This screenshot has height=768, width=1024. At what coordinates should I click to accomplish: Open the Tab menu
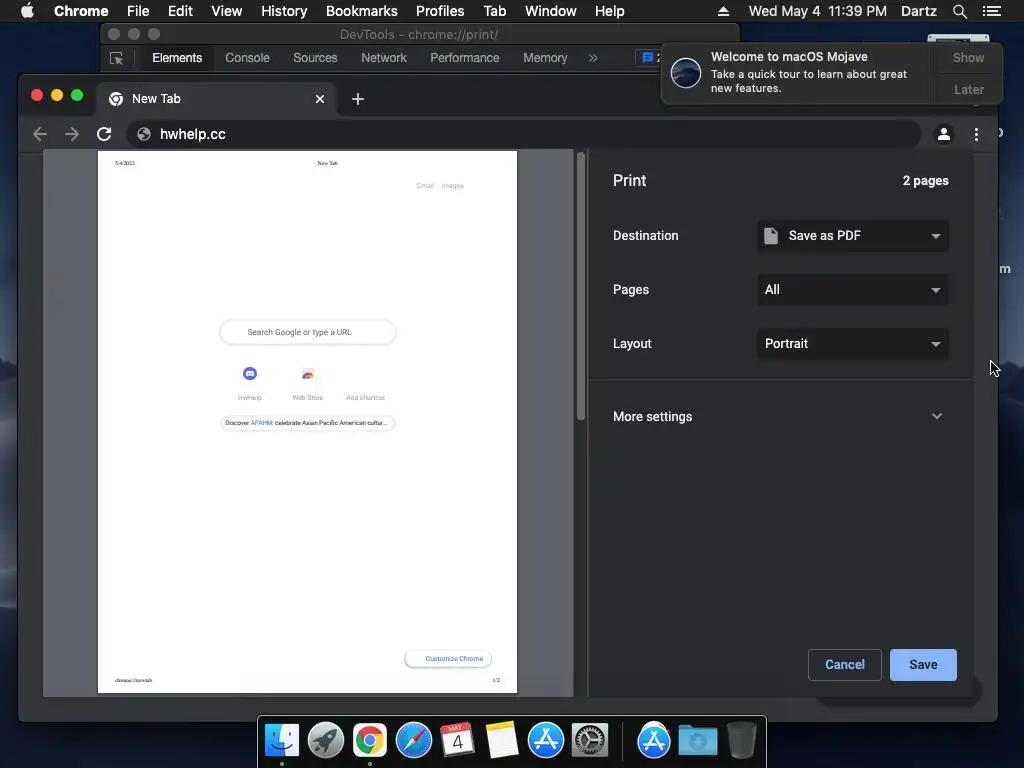494,11
